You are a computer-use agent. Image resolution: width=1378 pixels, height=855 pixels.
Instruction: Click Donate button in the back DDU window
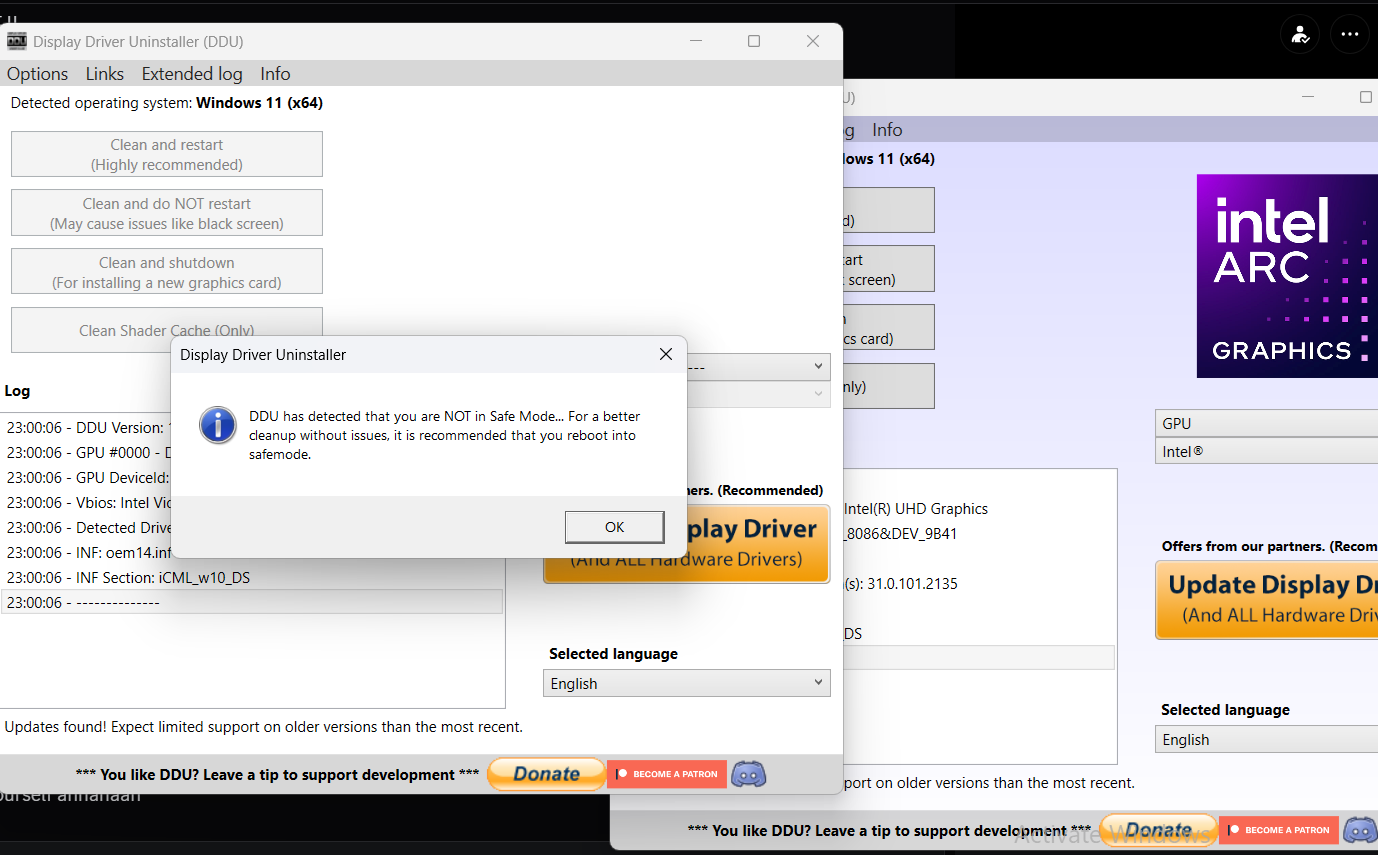pos(1158,830)
